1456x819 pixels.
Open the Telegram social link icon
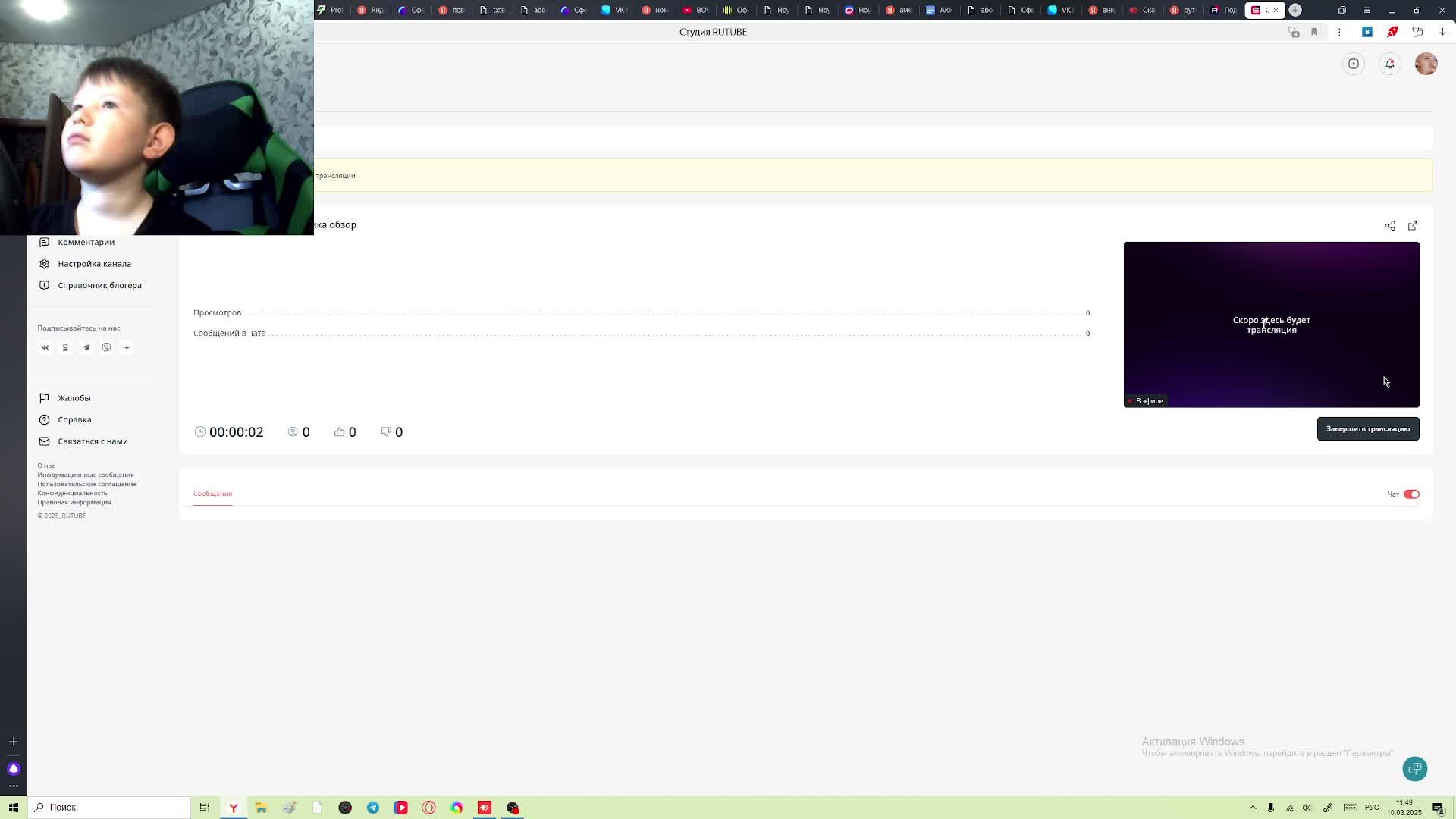click(x=86, y=347)
